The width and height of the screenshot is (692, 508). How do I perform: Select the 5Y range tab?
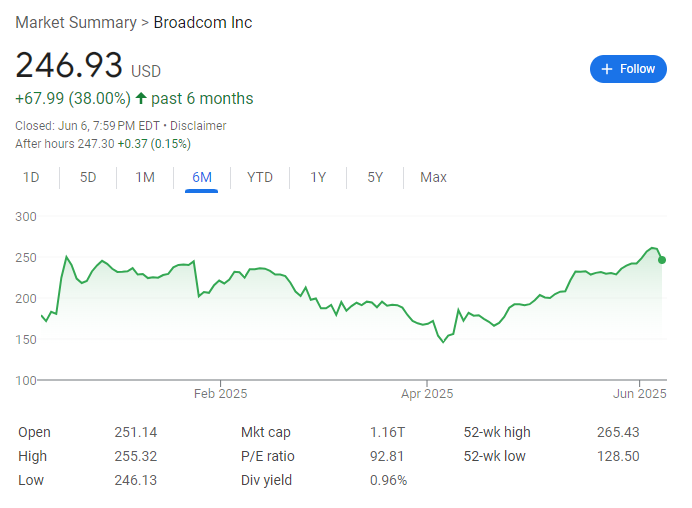pos(375,177)
